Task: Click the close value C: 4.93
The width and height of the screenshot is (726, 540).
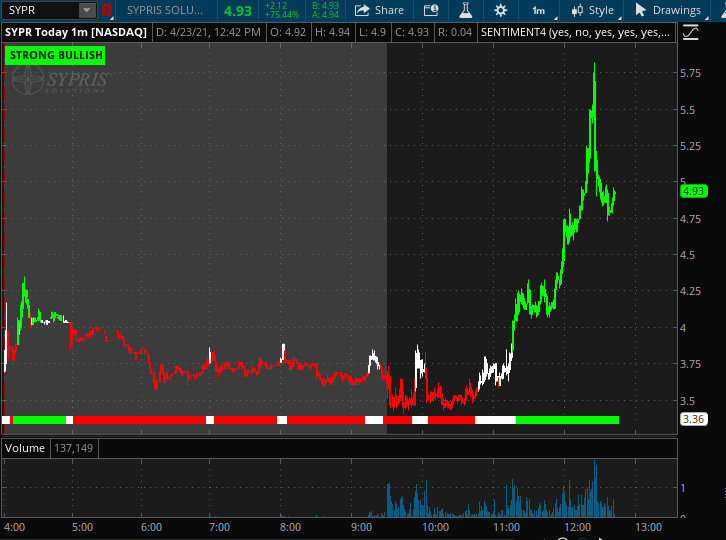Action: [x=412, y=32]
